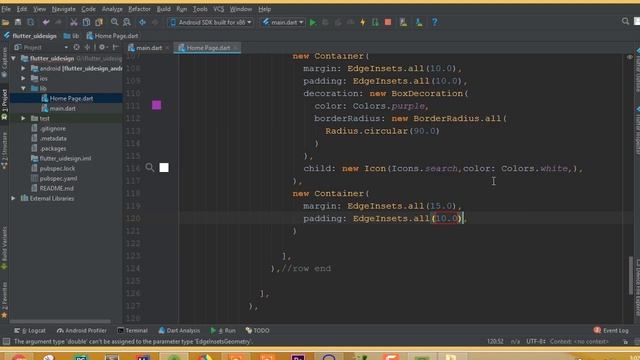Click the Help question mark icon
The height and width of the screenshot is (360, 640).
click(x=435, y=22)
